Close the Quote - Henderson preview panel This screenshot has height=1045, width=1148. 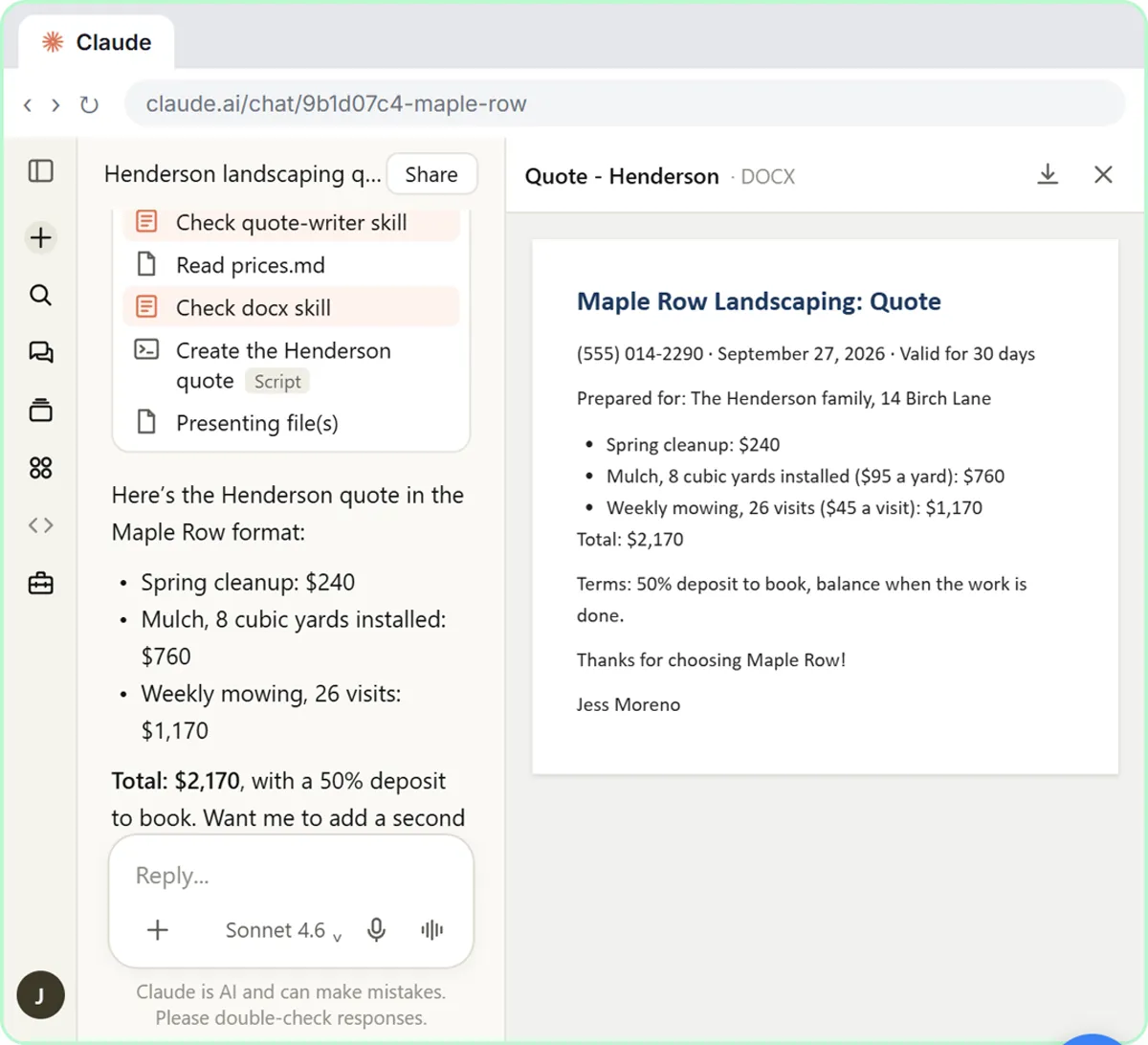(x=1103, y=174)
